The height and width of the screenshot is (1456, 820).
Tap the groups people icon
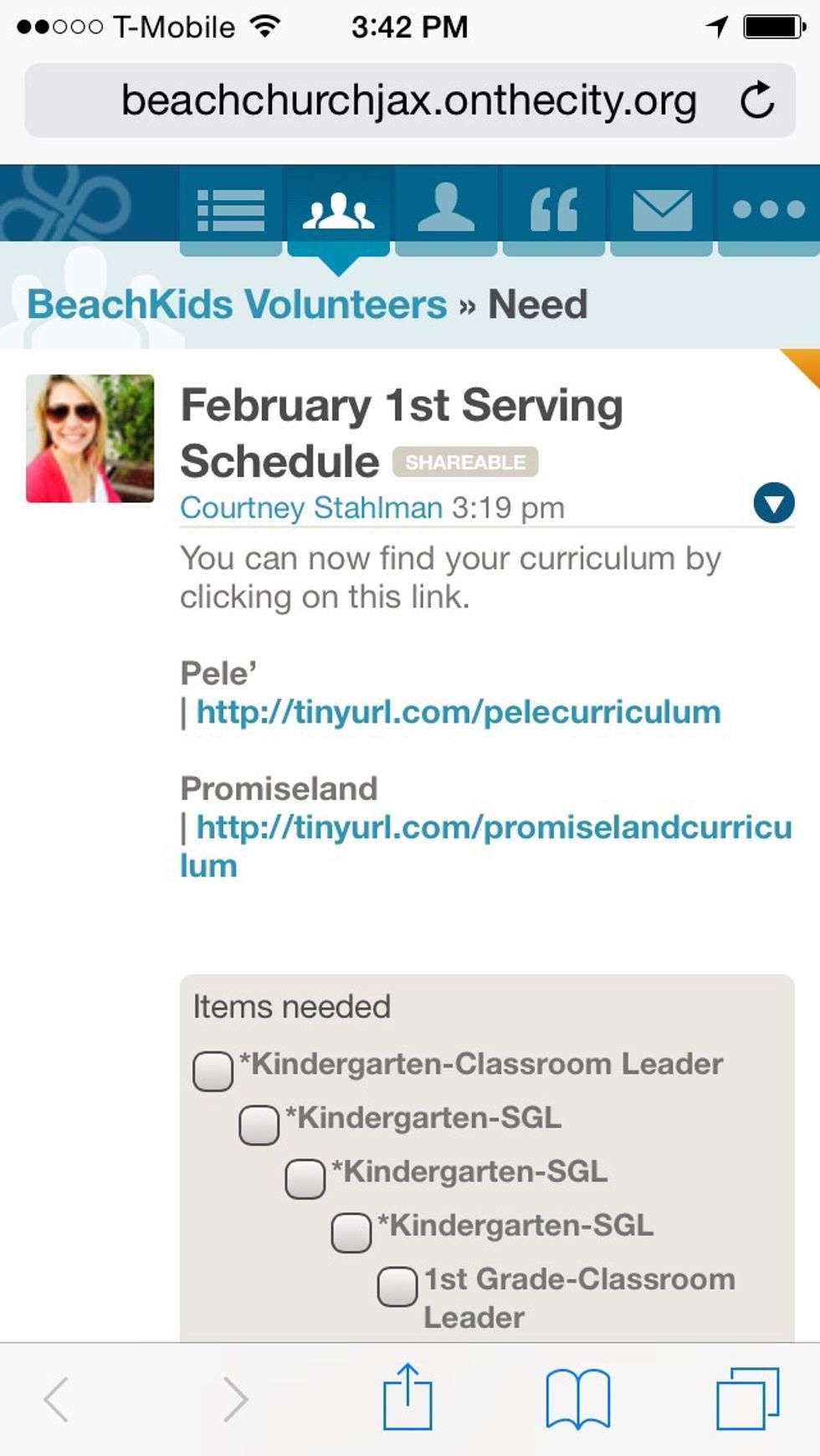(338, 209)
